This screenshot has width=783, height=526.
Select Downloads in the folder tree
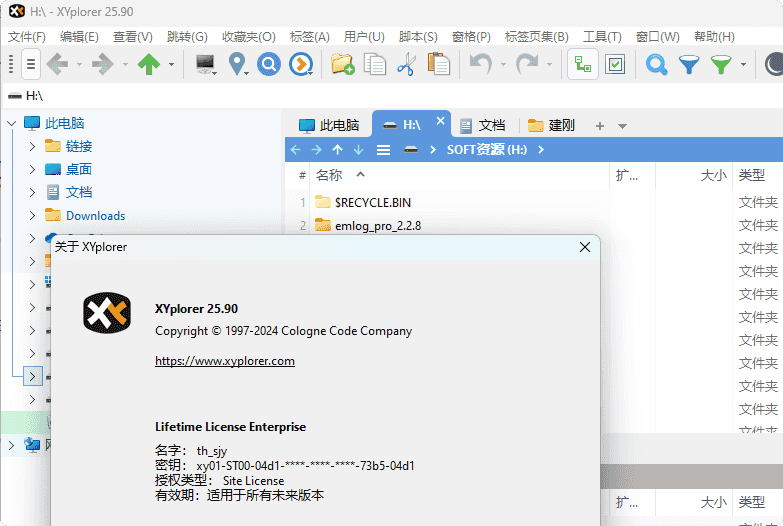pyautogui.click(x=95, y=215)
